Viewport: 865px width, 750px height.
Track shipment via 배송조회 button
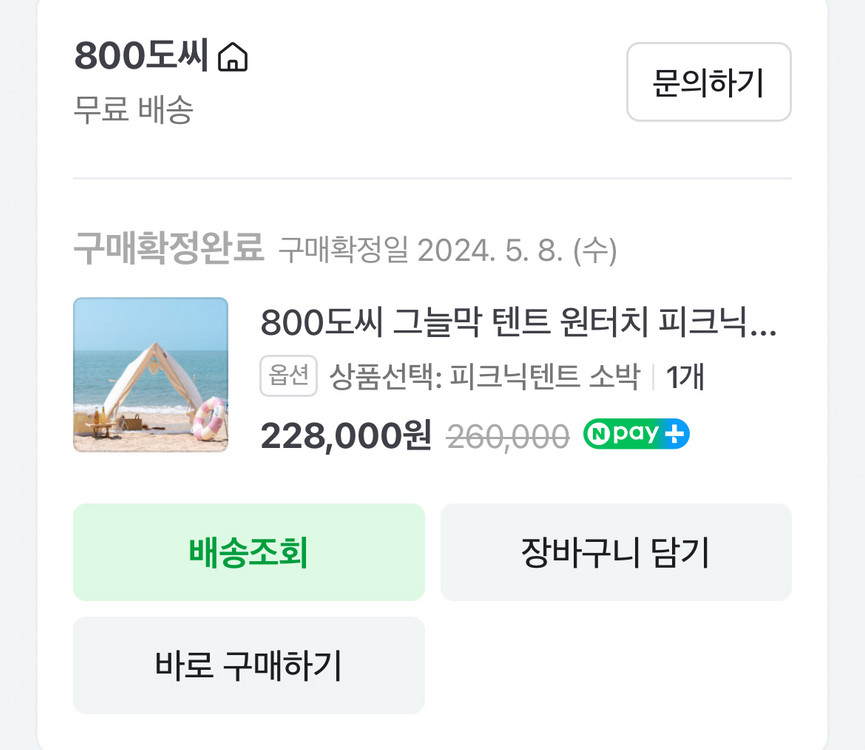247,553
